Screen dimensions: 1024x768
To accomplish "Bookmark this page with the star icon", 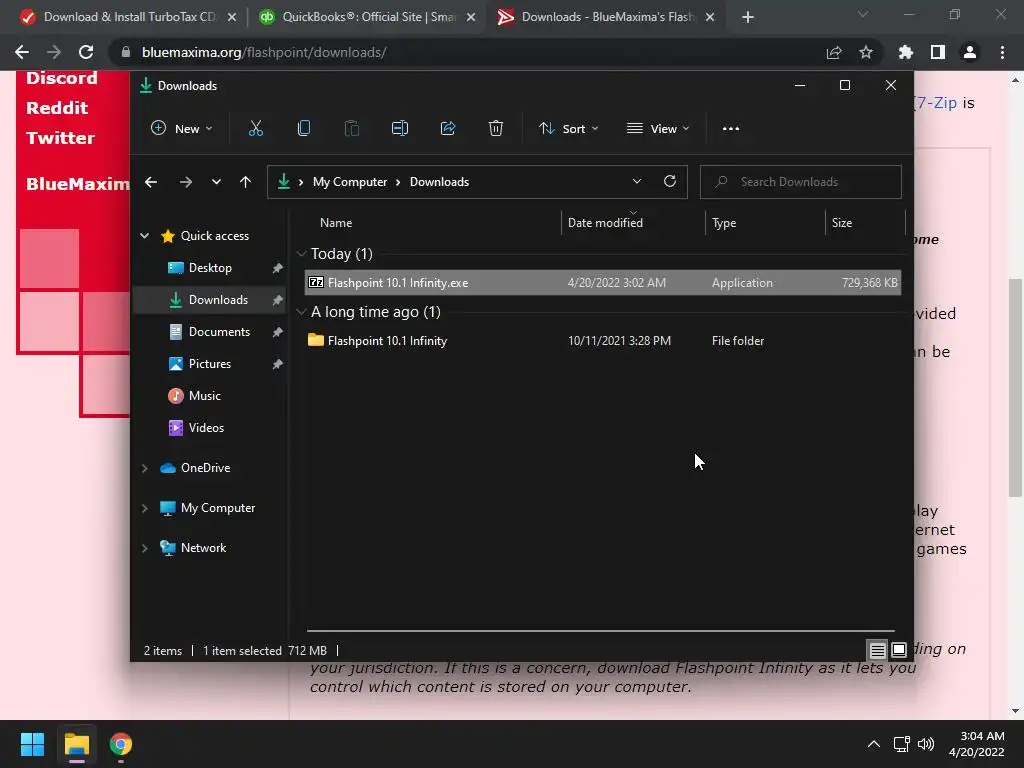I will point(866,52).
